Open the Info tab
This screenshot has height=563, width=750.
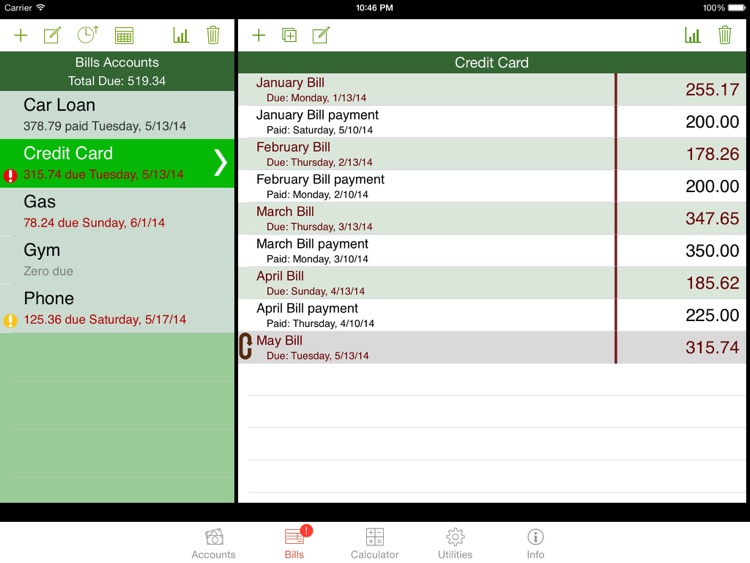pyautogui.click(x=535, y=544)
